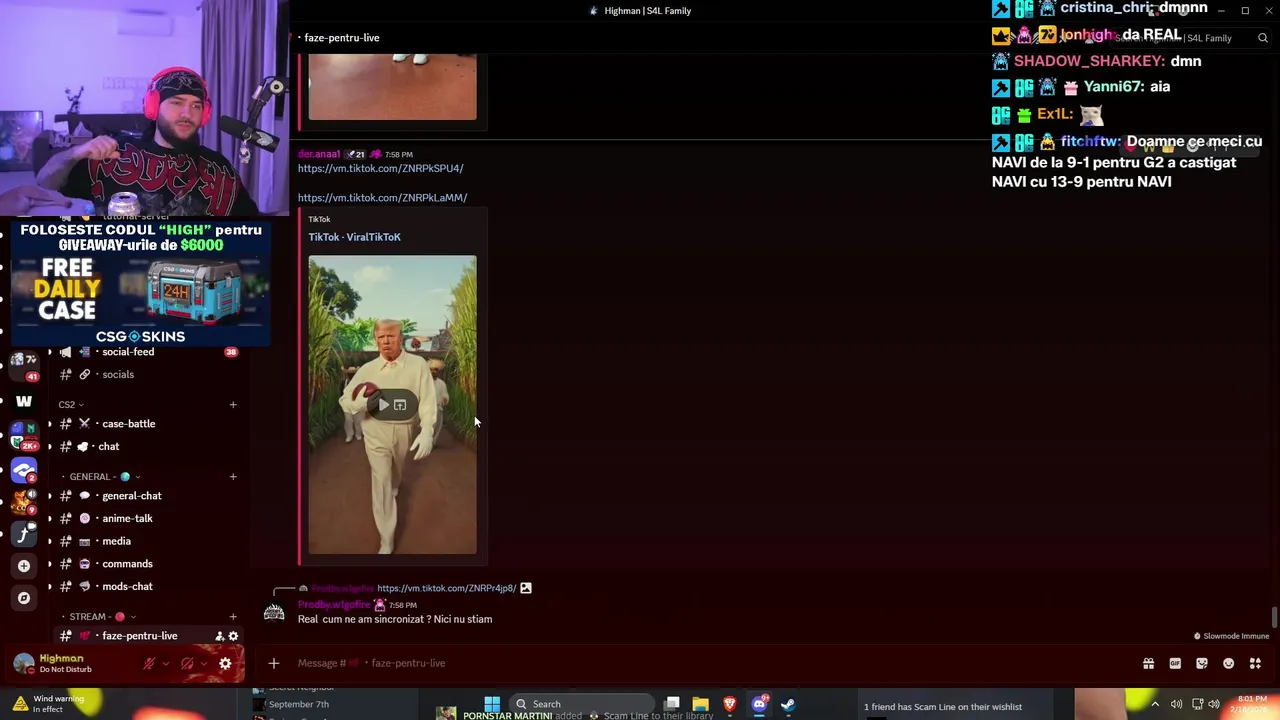Open the GIF picker
1280x720 pixels.
1175,663
